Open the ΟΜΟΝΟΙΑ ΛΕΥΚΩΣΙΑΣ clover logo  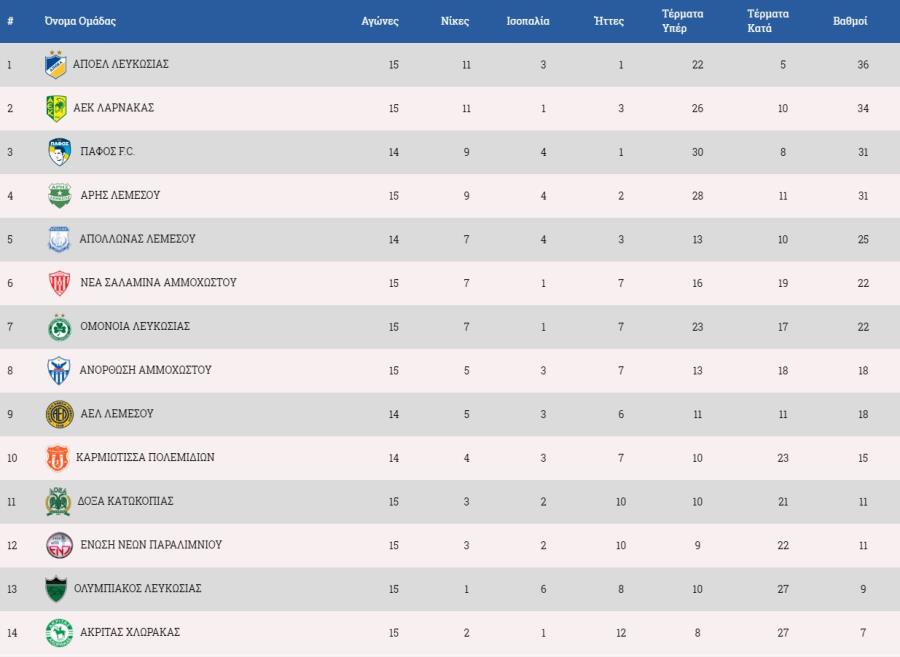(60, 327)
